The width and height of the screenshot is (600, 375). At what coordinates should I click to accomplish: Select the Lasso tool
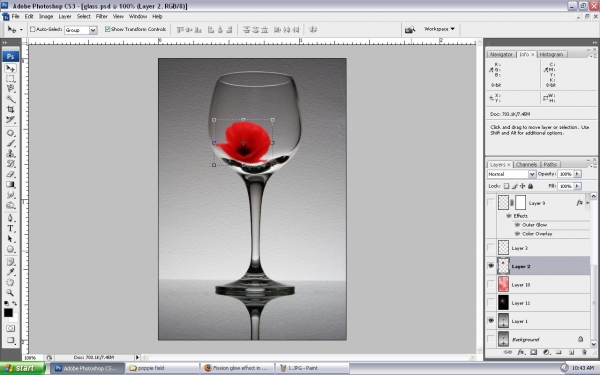tap(10, 89)
